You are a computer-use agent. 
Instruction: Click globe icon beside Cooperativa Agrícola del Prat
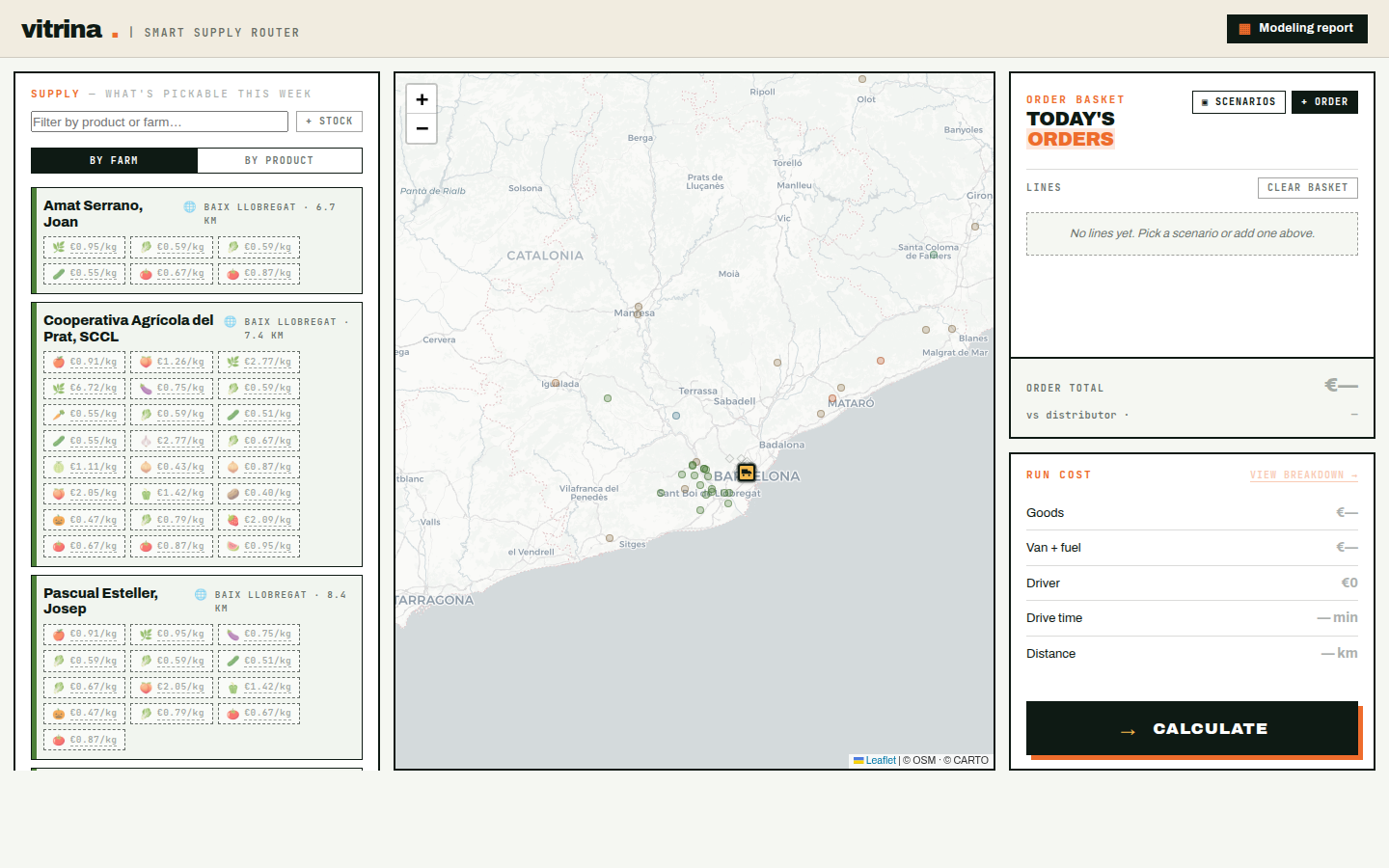click(231, 321)
